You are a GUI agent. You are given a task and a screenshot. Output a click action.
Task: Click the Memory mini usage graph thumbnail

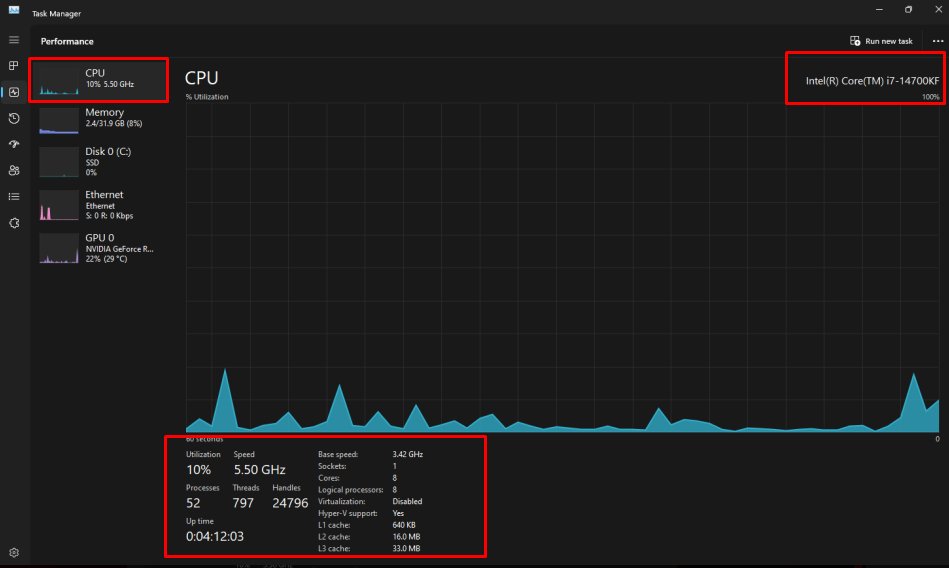59,120
